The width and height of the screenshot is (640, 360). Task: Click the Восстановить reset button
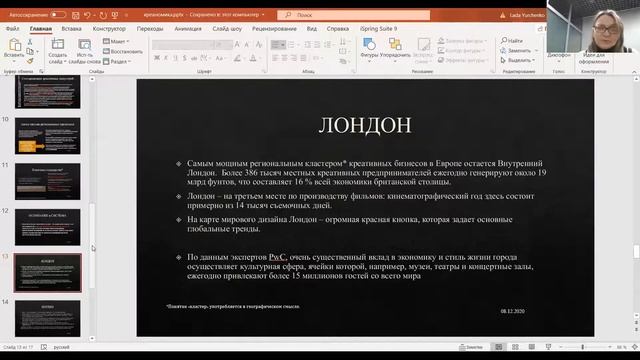click(x=122, y=51)
